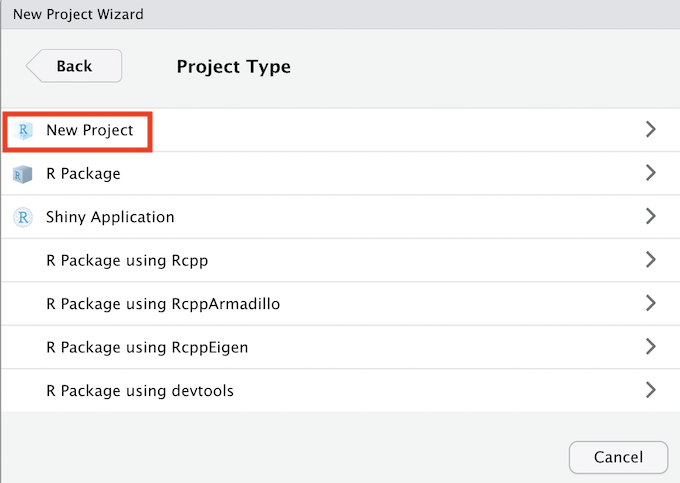
Task: Expand the Shiny Application chevron arrow
Action: 650,217
